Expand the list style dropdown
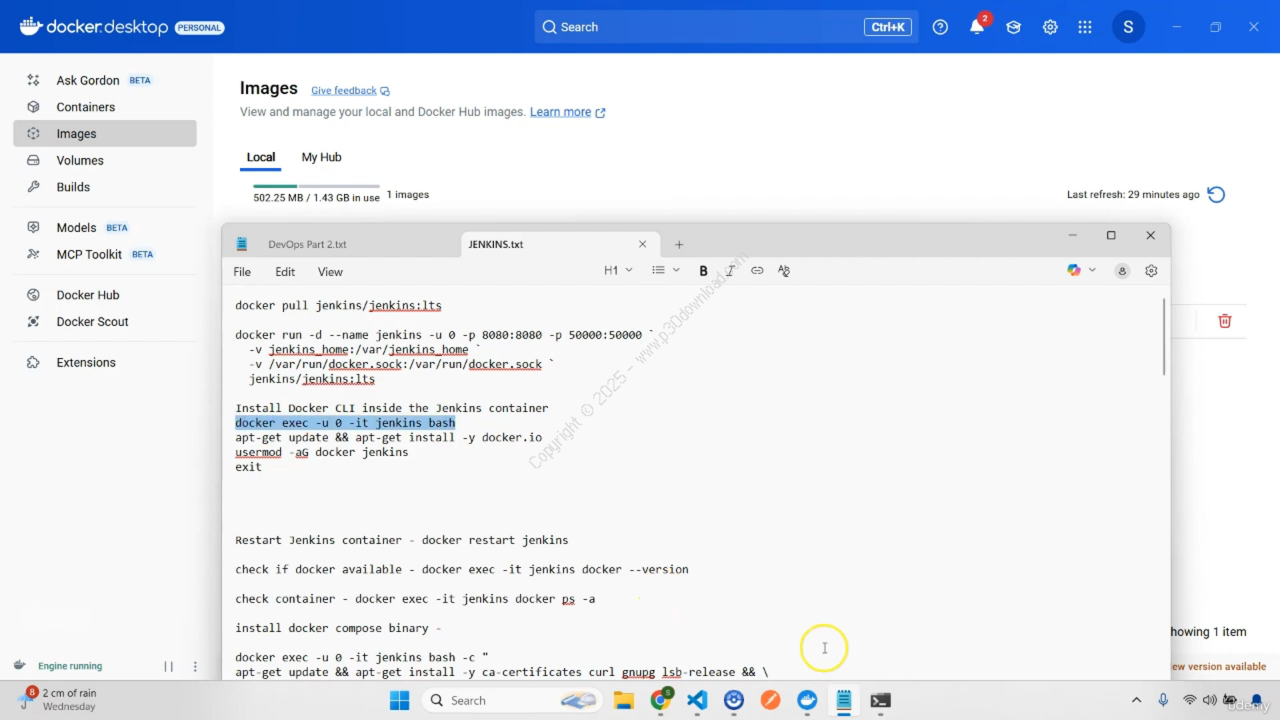Image resolution: width=1280 pixels, height=720 pixels. pos(666,271)
